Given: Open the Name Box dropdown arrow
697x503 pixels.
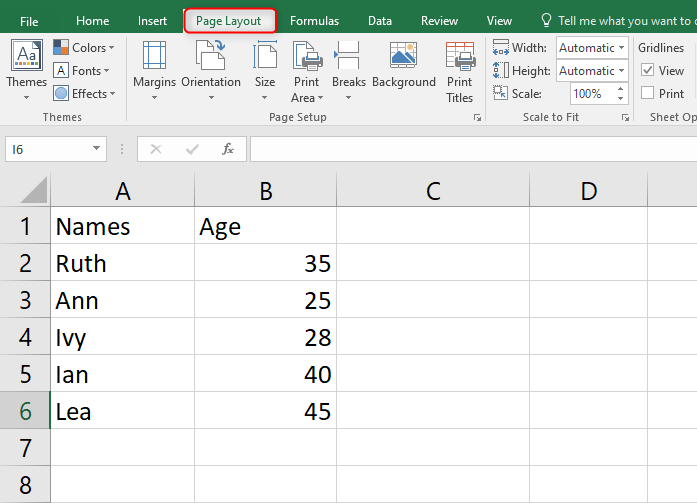Looking at the screenshot, I should (96, 148).
